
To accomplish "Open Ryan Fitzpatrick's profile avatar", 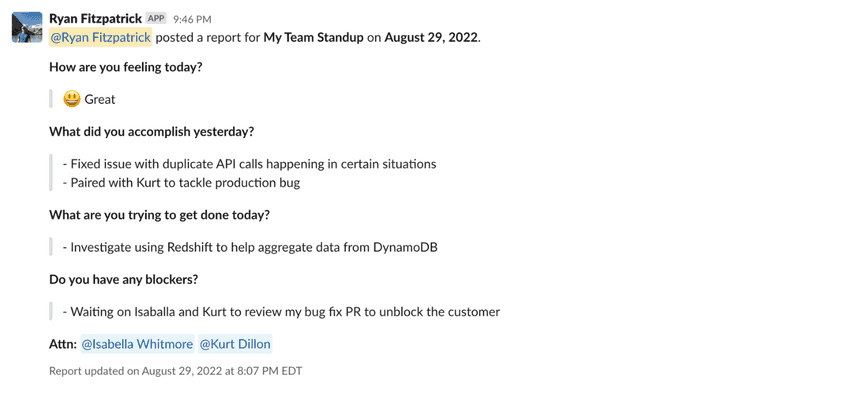I will [x=27, y=27].
